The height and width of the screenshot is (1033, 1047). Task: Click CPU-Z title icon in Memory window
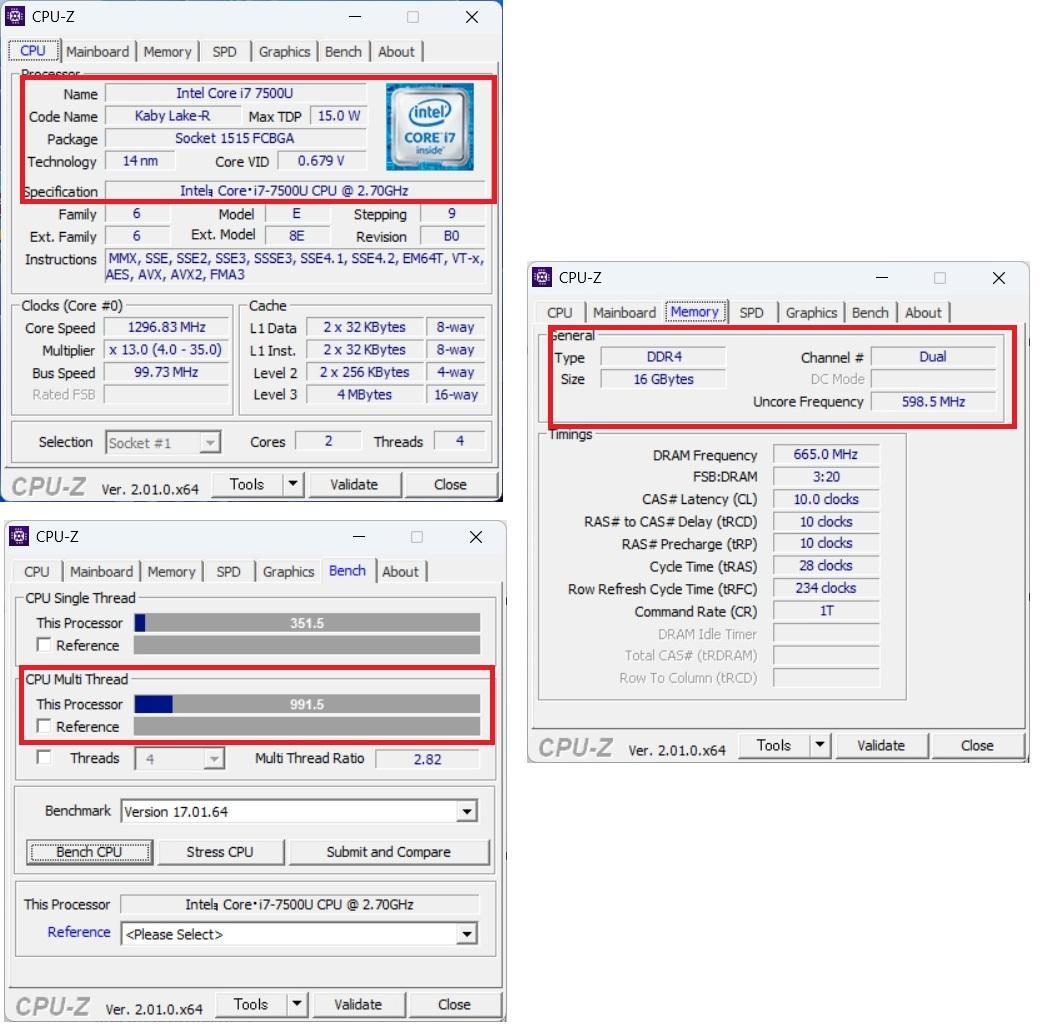coord(542,278)
